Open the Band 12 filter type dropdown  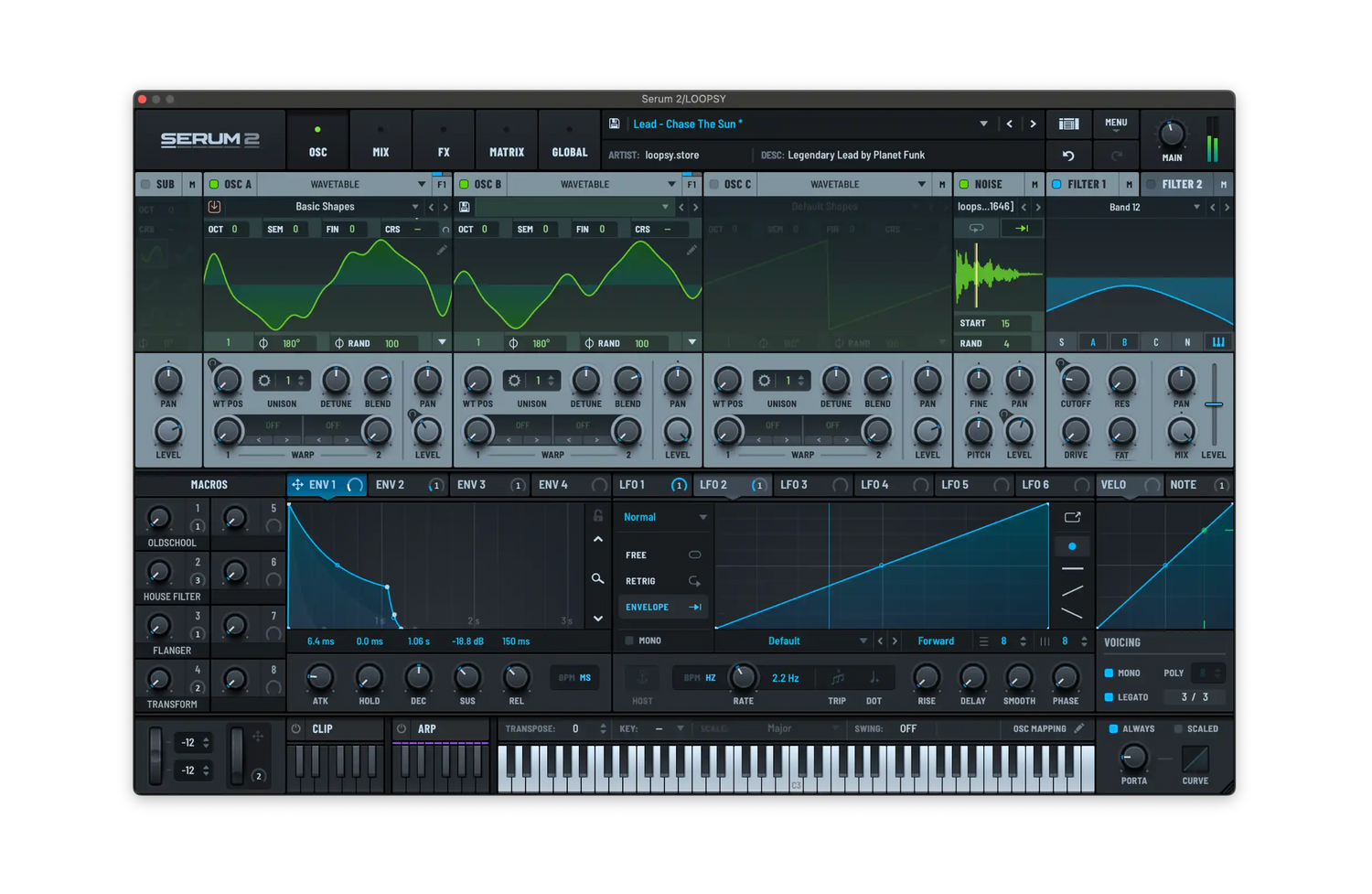[x=1196, y=208]
